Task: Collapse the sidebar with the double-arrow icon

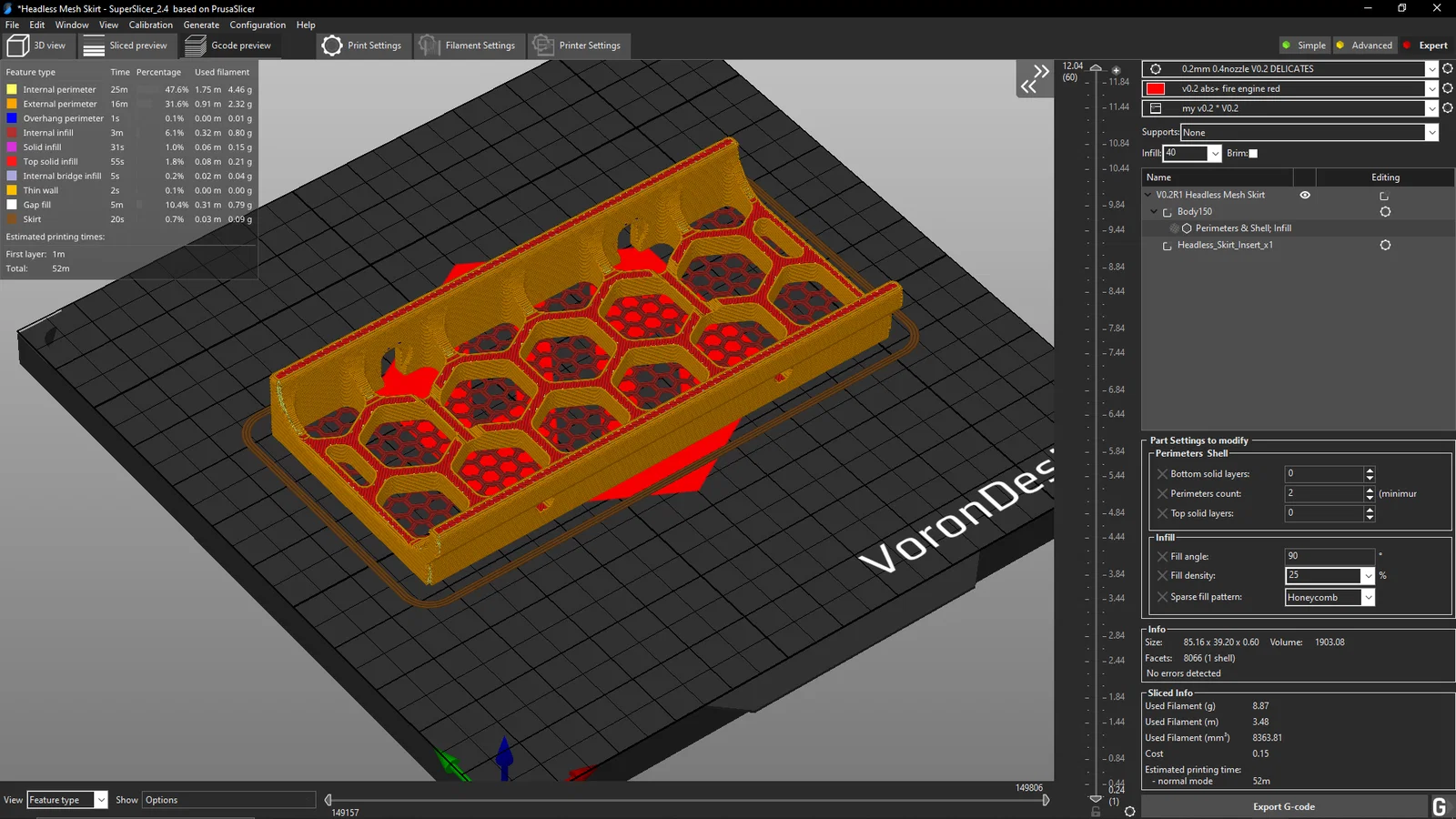Action: (x=1035, y=79)
